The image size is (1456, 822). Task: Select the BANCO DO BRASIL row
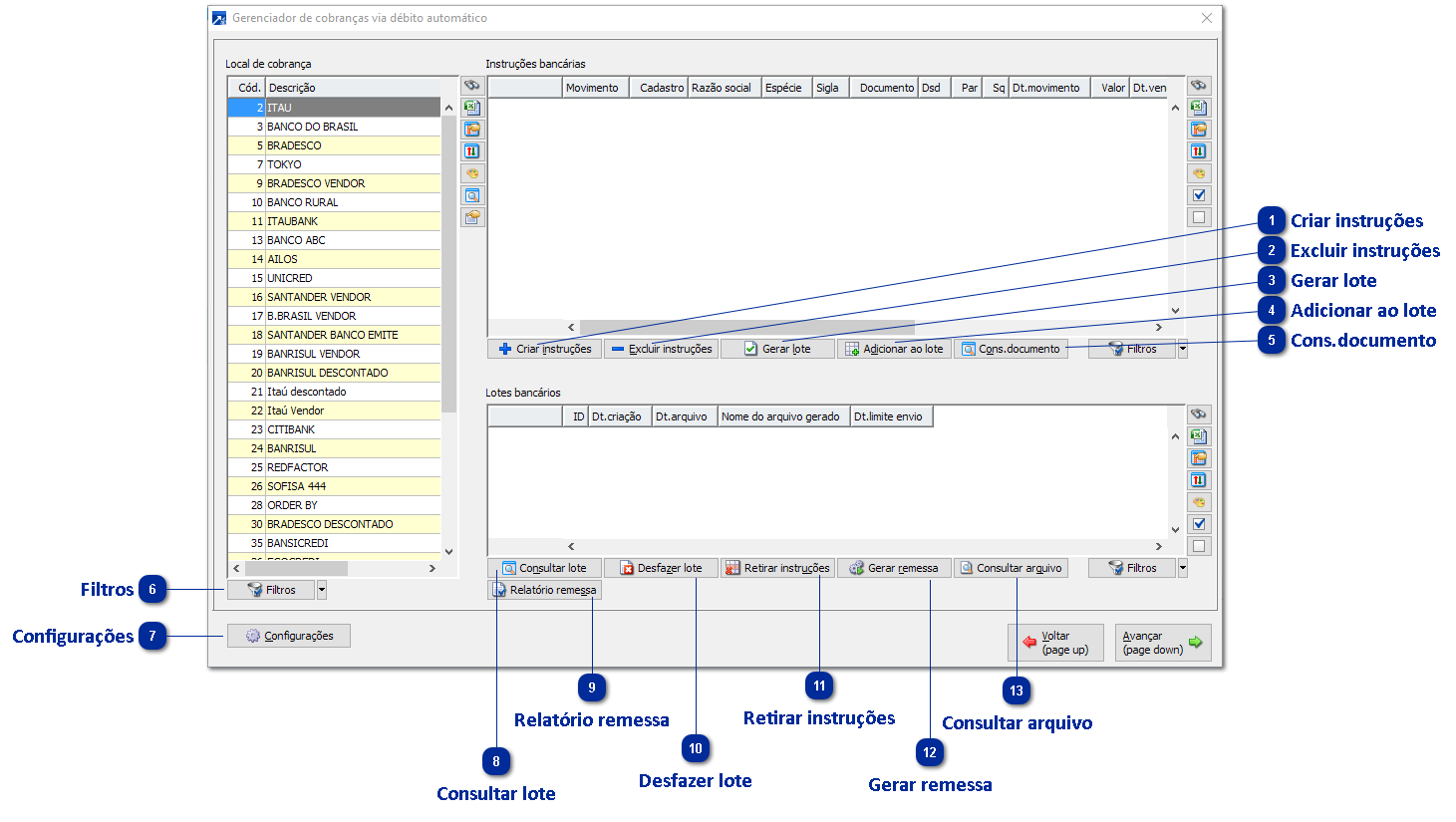coord(334,127)
